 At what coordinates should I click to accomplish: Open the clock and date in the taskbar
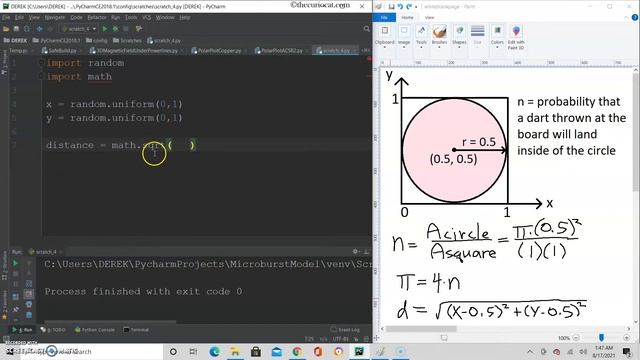[604, 351]
